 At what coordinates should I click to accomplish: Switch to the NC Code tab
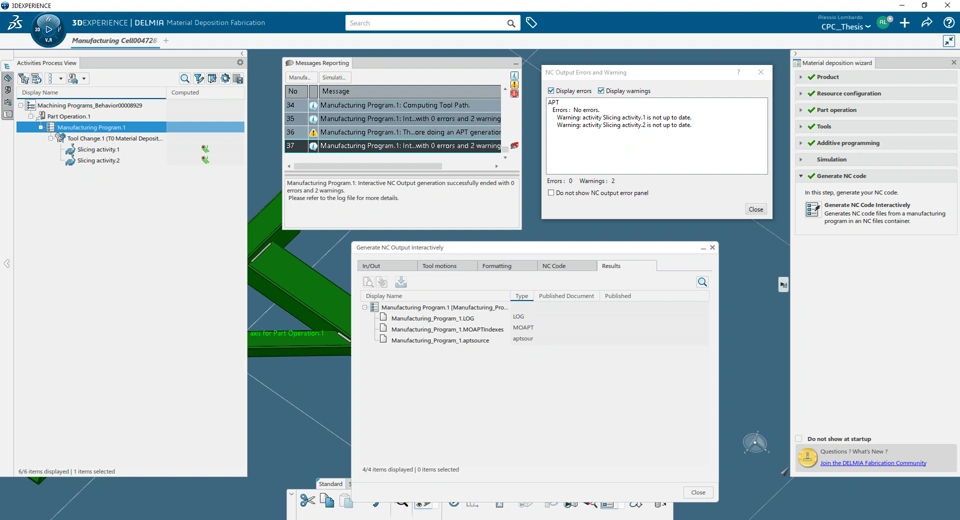coord(566,266)
